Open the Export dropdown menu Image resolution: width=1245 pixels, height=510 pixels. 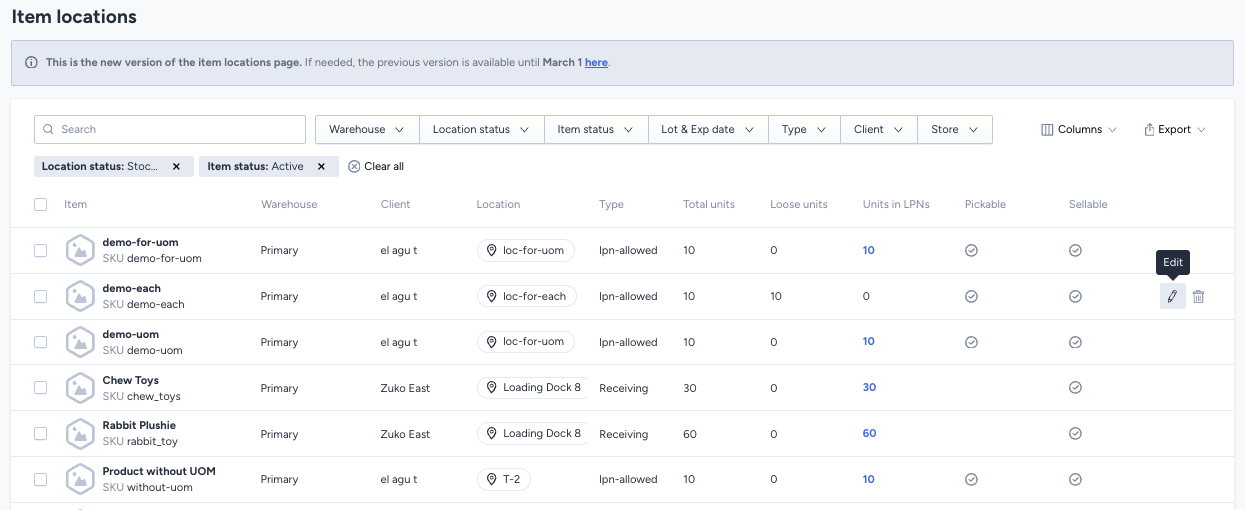point(1174,130)
